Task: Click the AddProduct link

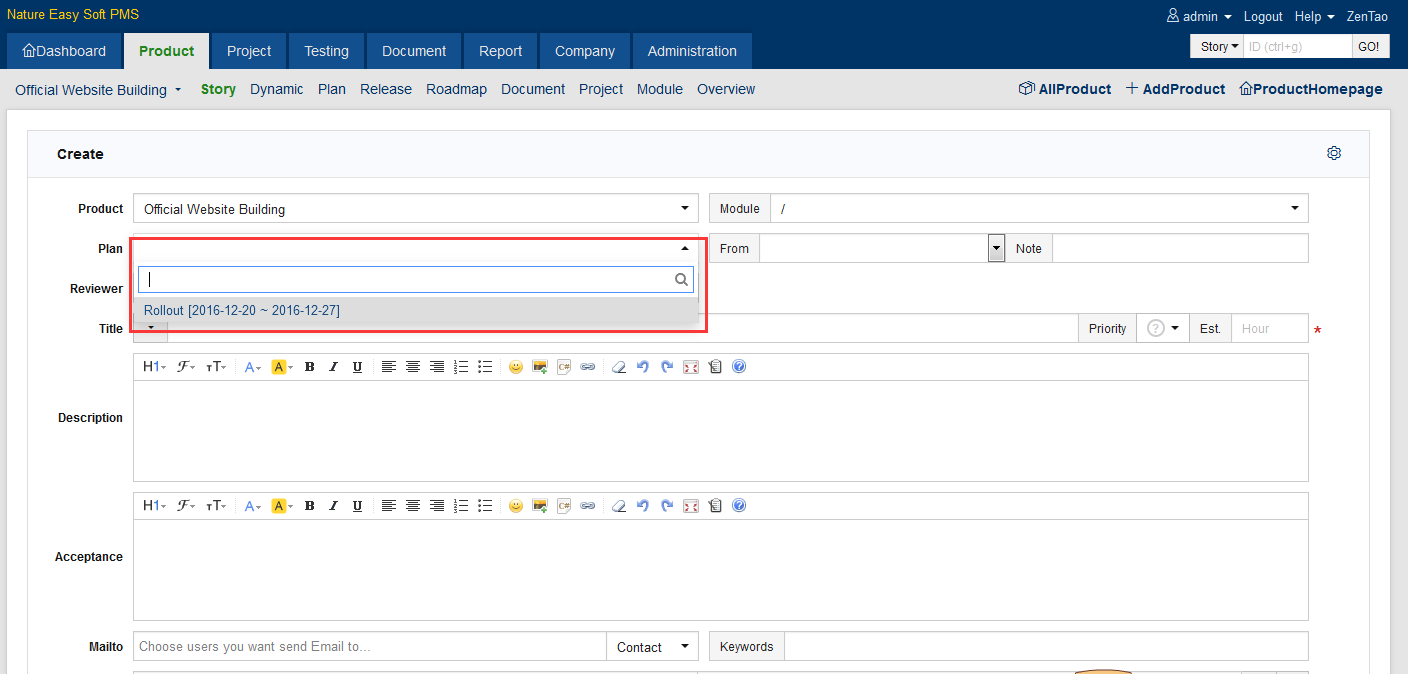Action: point(1175,89)
